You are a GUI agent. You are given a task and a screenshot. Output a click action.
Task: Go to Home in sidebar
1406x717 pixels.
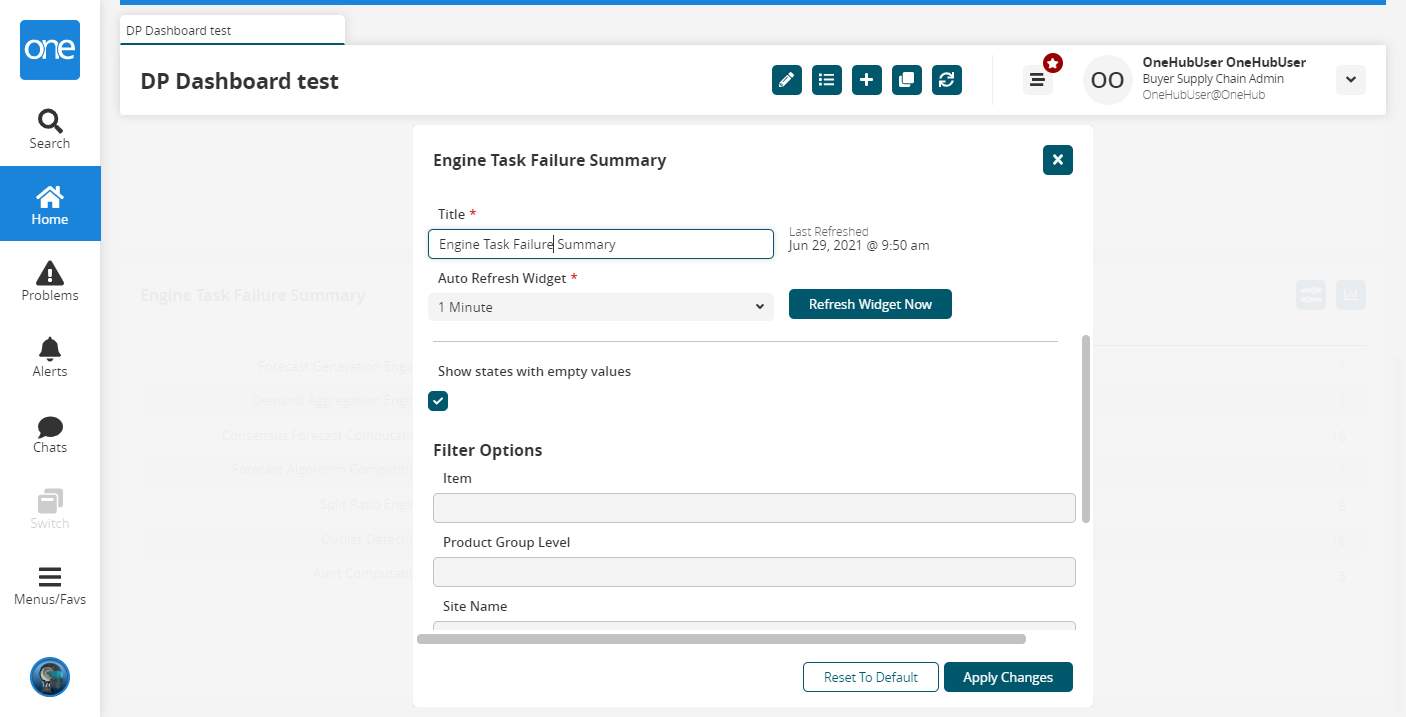tap(50, 204)
